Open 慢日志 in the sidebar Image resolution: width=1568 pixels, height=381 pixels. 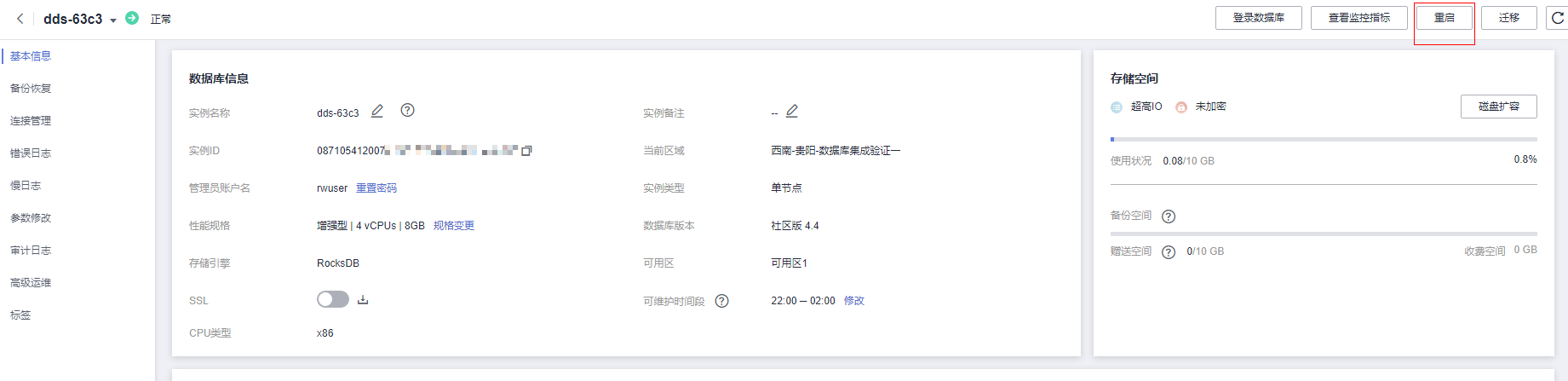(26, 186)
